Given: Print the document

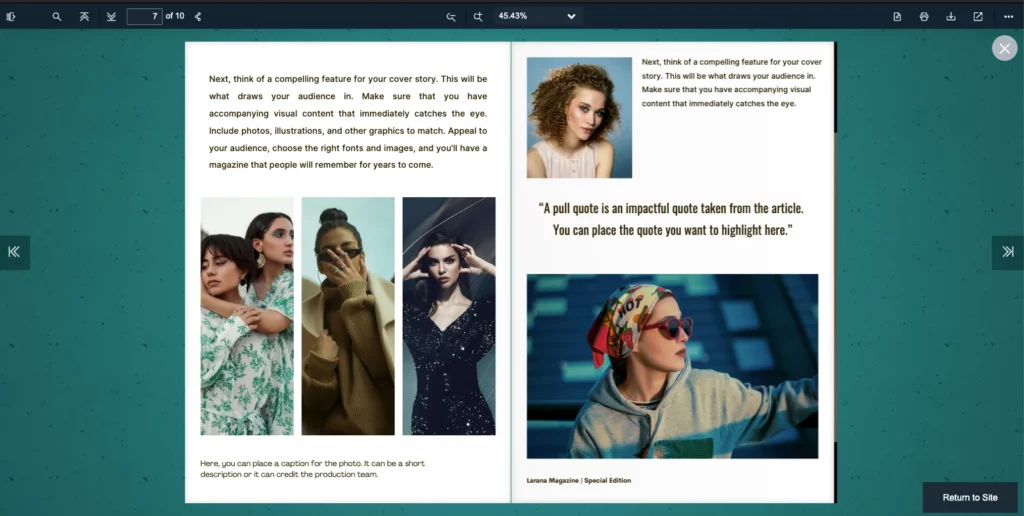Looking at the screenshot, I should [924, 16].
